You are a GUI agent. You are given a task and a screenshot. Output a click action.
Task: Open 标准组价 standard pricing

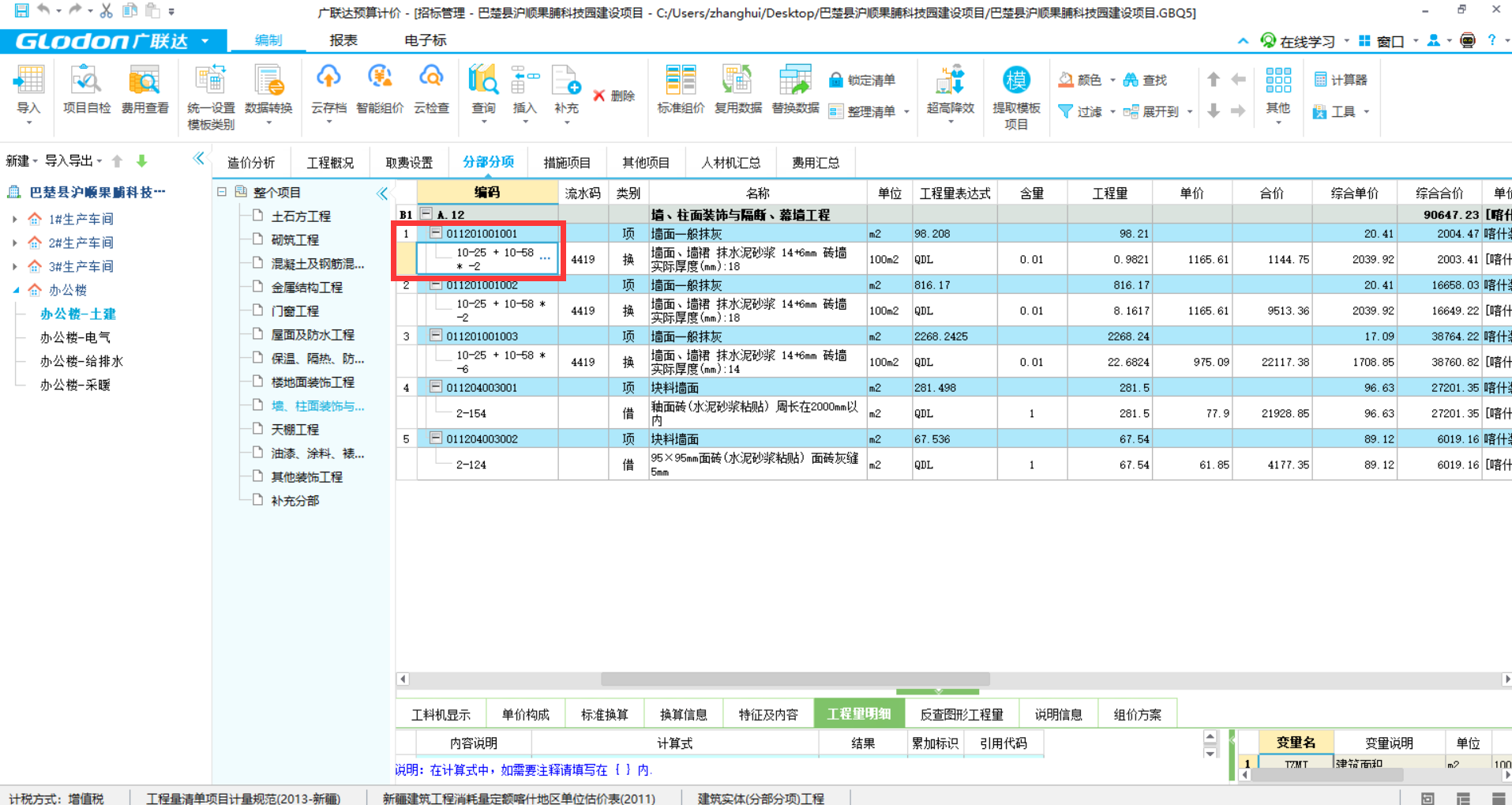pyautogui.click(x=680, y=92)
